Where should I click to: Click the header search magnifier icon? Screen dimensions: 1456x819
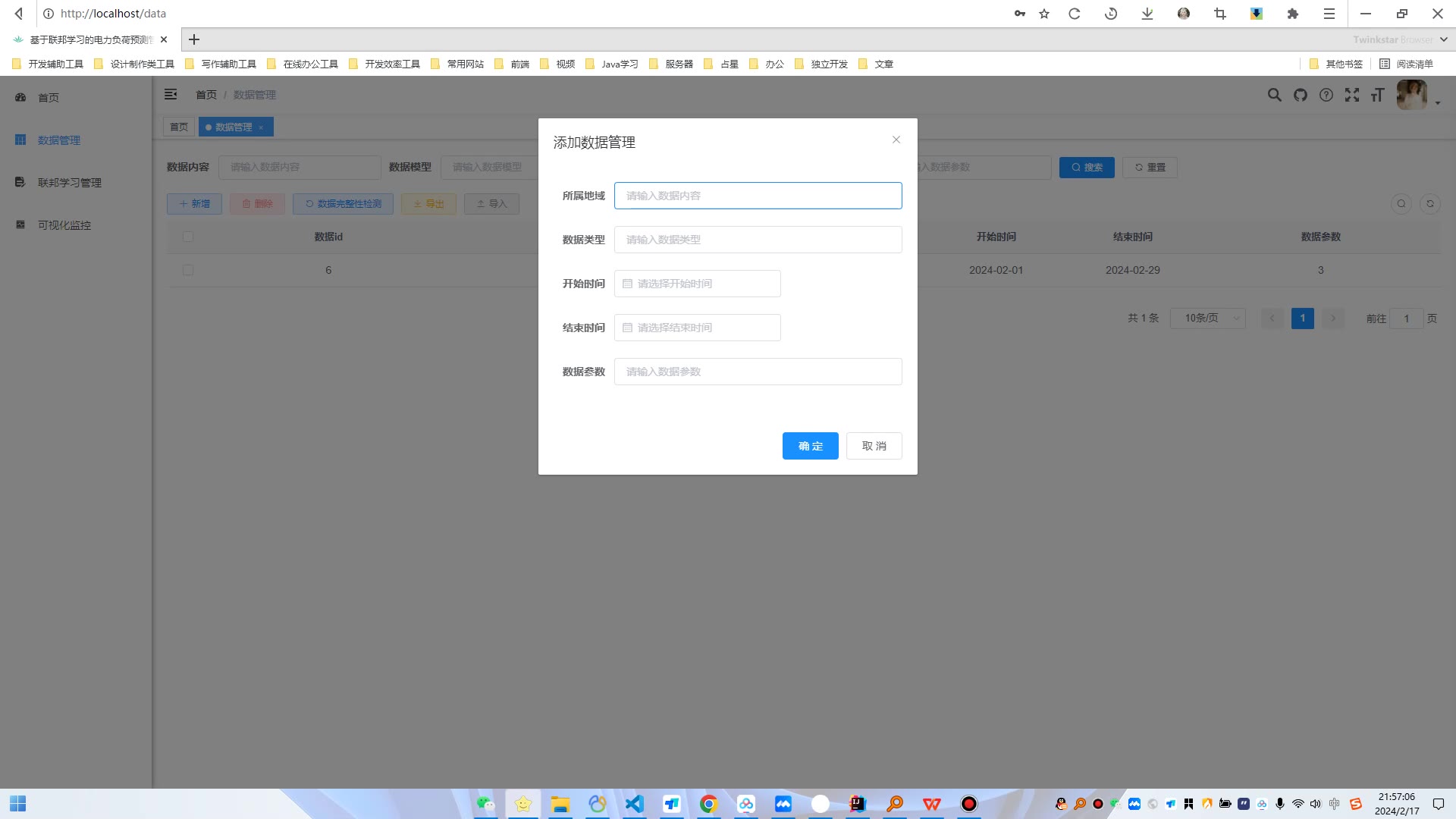pyautogui.click(x=1274, y=95)
